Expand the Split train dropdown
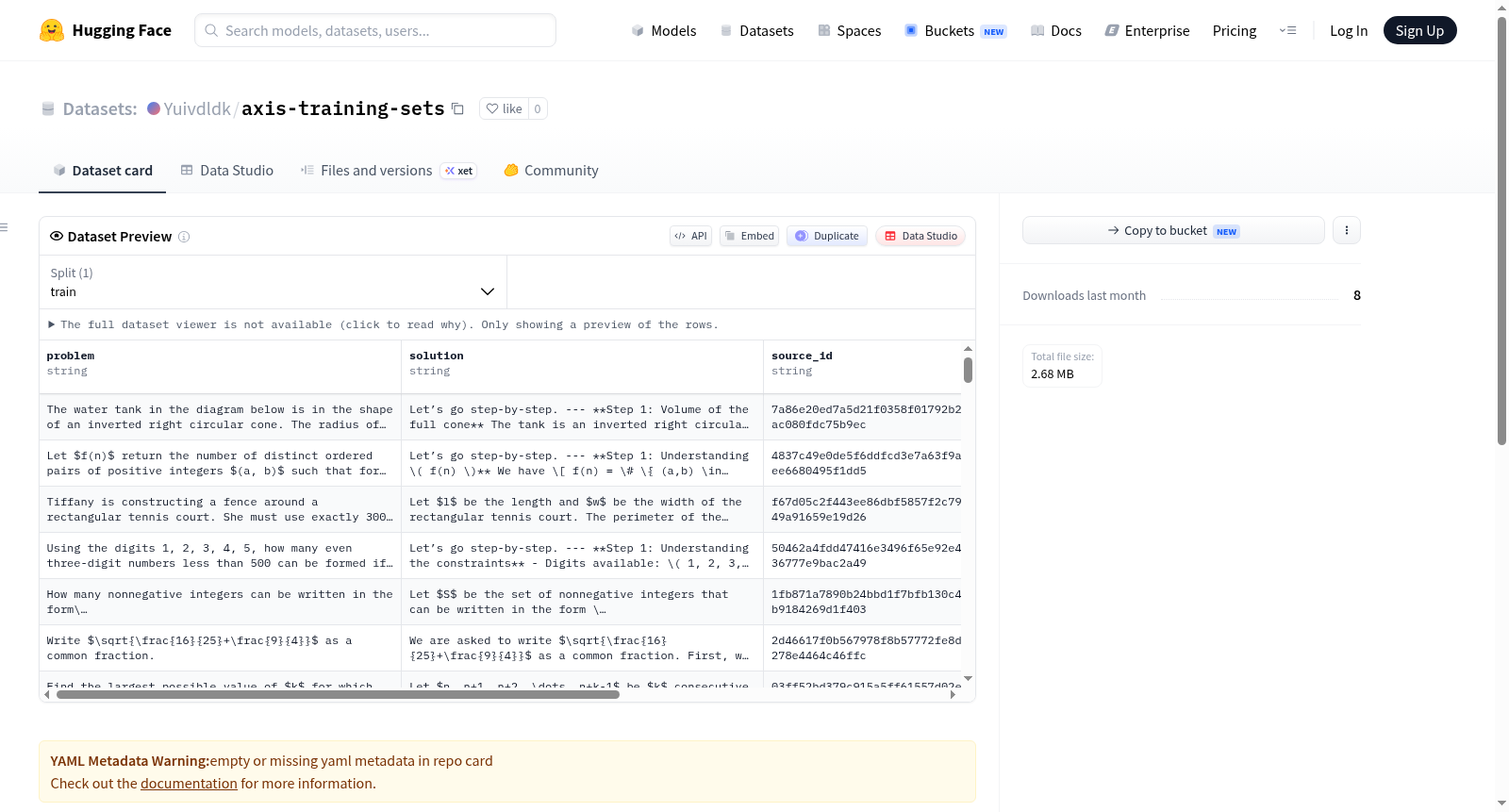1509x812 pixels. (x=273, y=282)
